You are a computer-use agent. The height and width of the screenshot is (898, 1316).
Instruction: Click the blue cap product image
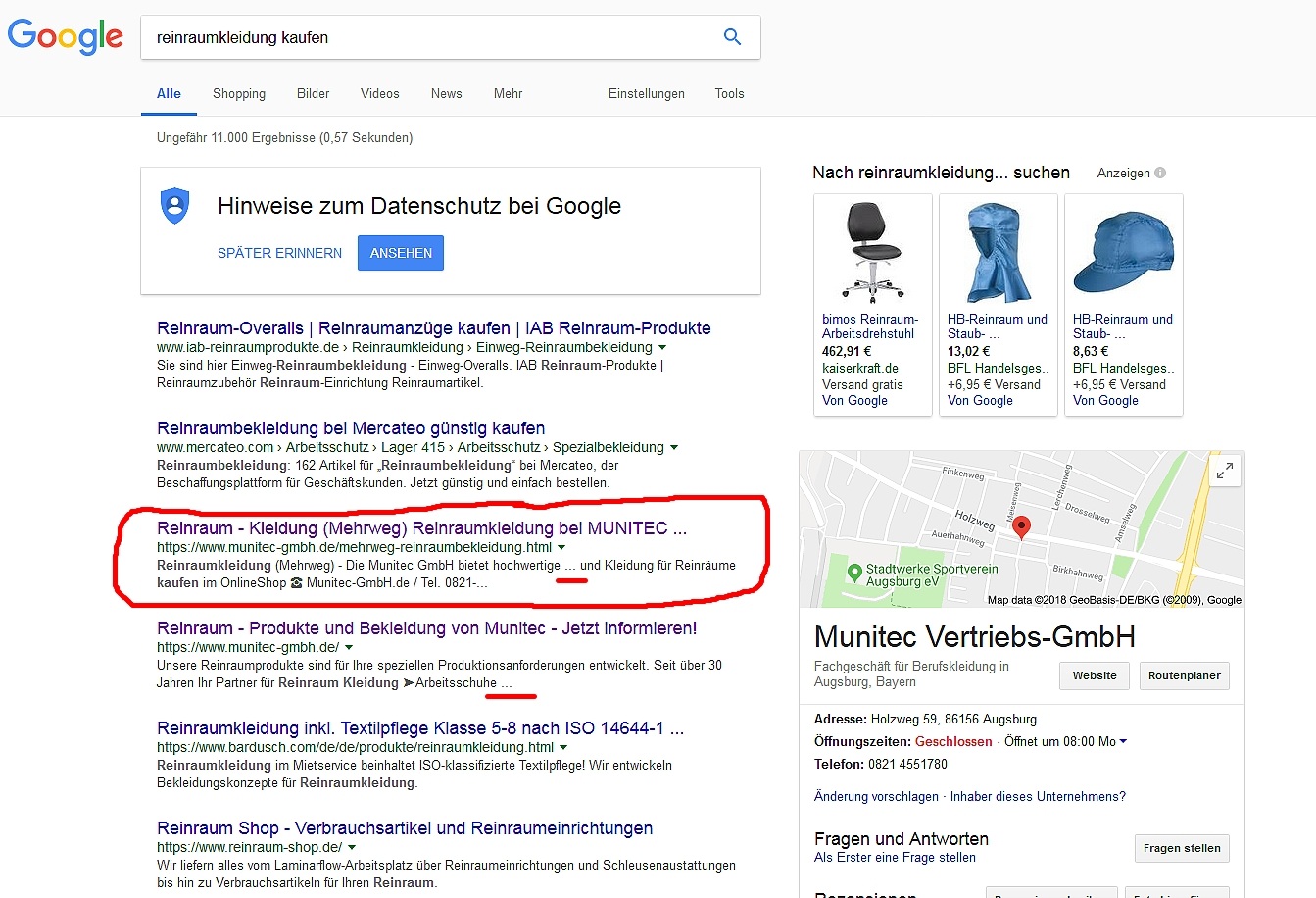pyautogui.click(x=1123, y=251)
